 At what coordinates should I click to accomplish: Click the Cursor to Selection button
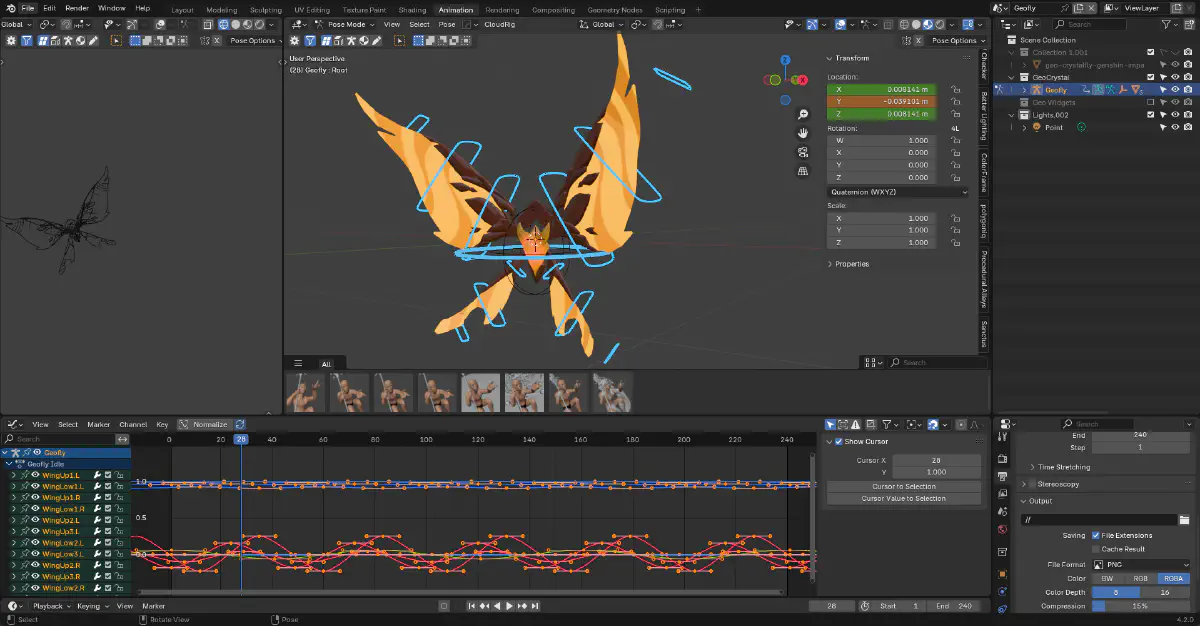pos(904,486)
